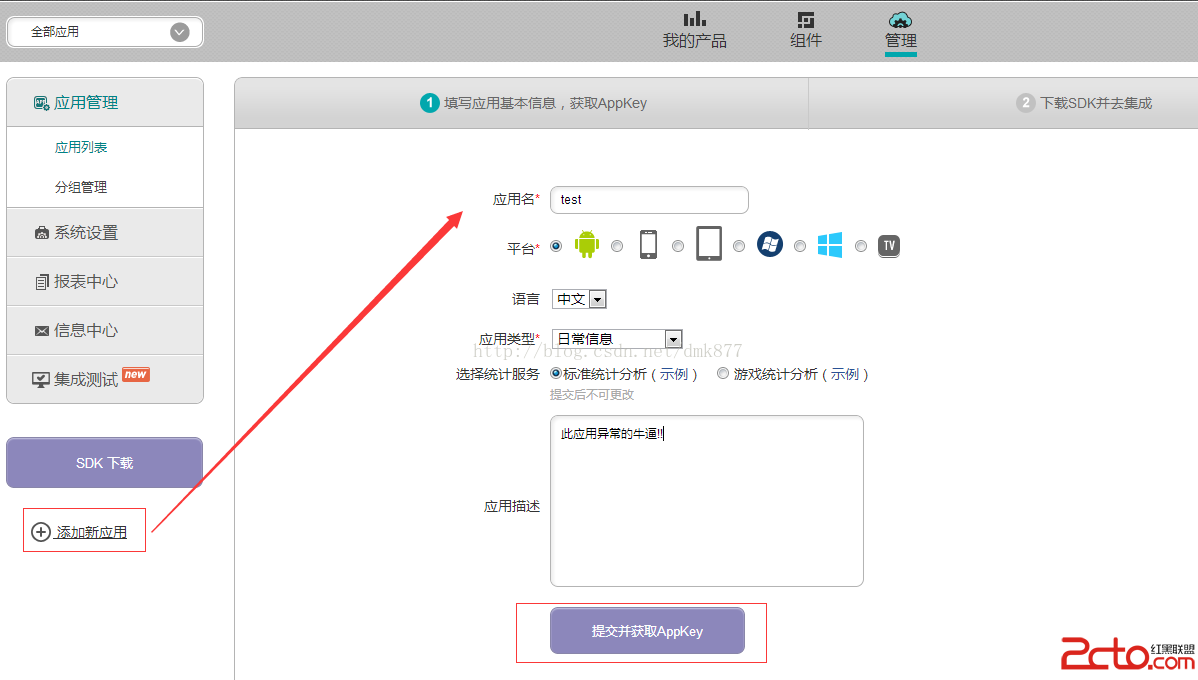Choose 游戏统计分析 radio option
The width and height of the screenshot is (1198, 680).
pos(723,373)
